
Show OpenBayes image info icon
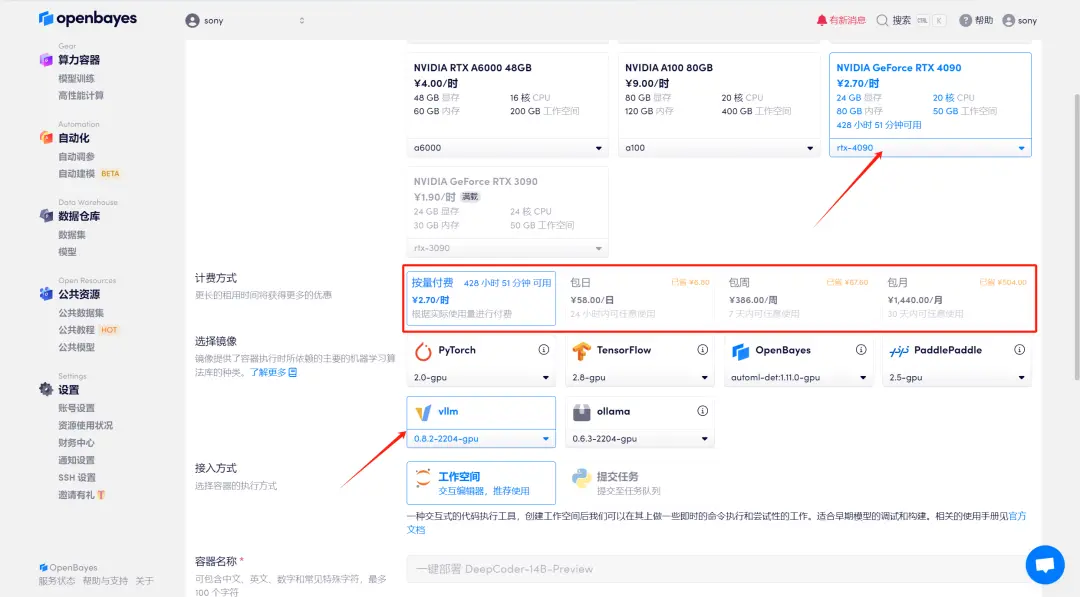(861, 350)
